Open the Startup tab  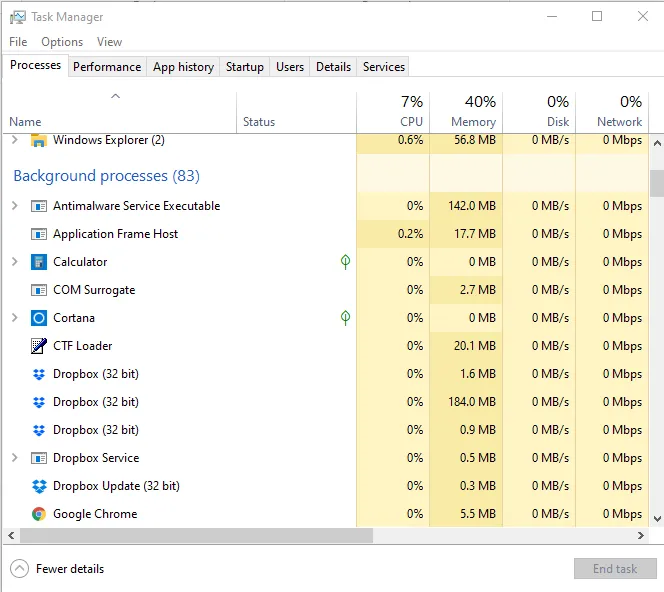[x=245, y=67]
